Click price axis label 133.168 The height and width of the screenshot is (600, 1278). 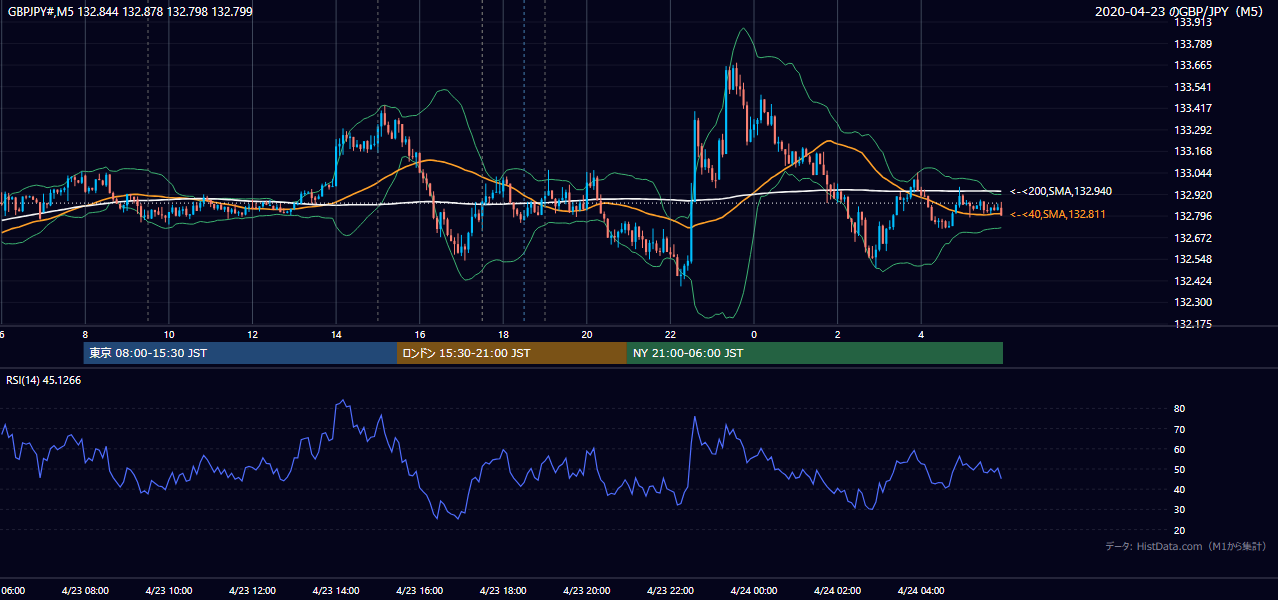coord(1193,152)
